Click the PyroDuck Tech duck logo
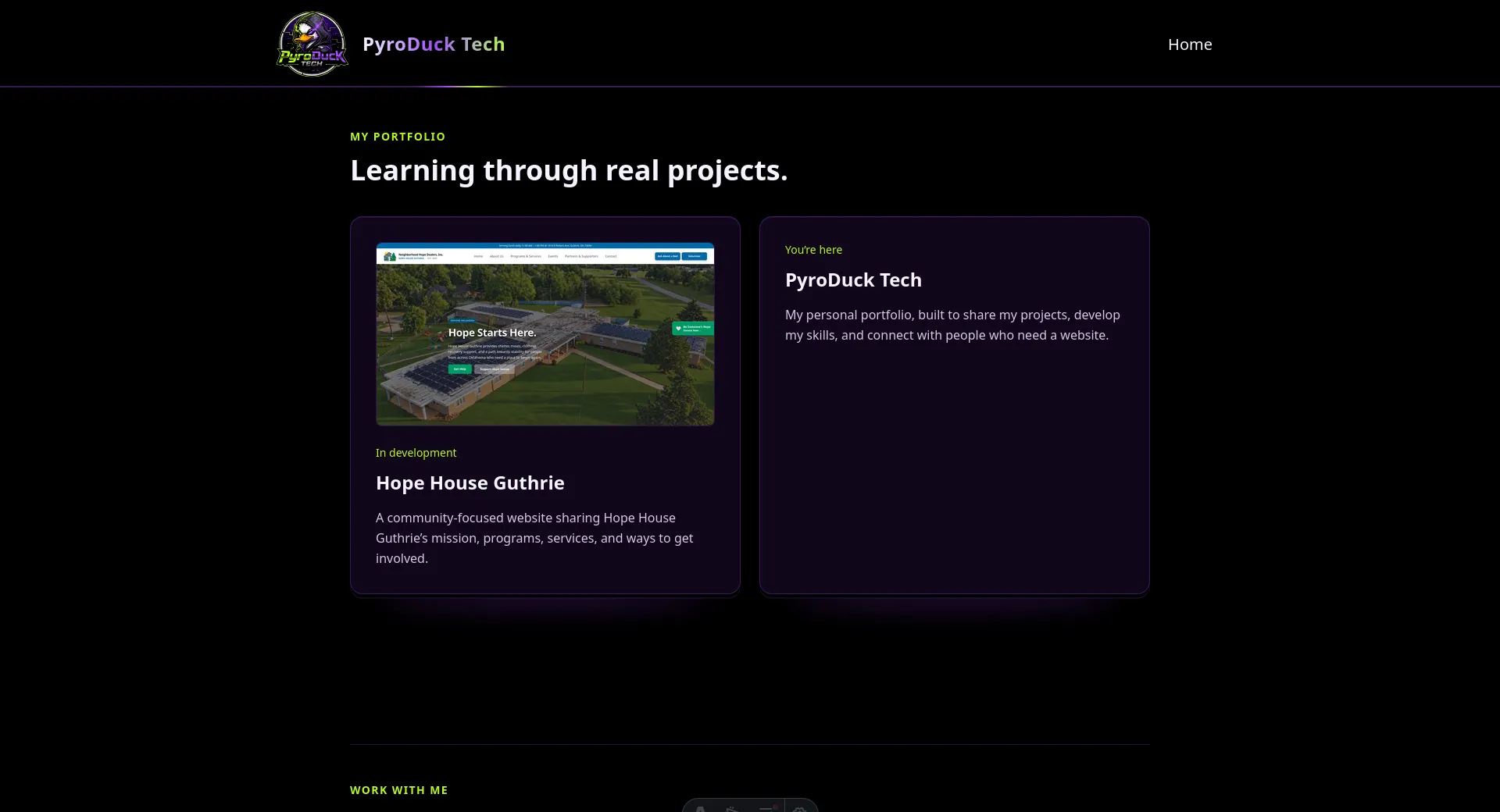The image size is (1500, 812). tap(312, 44)
